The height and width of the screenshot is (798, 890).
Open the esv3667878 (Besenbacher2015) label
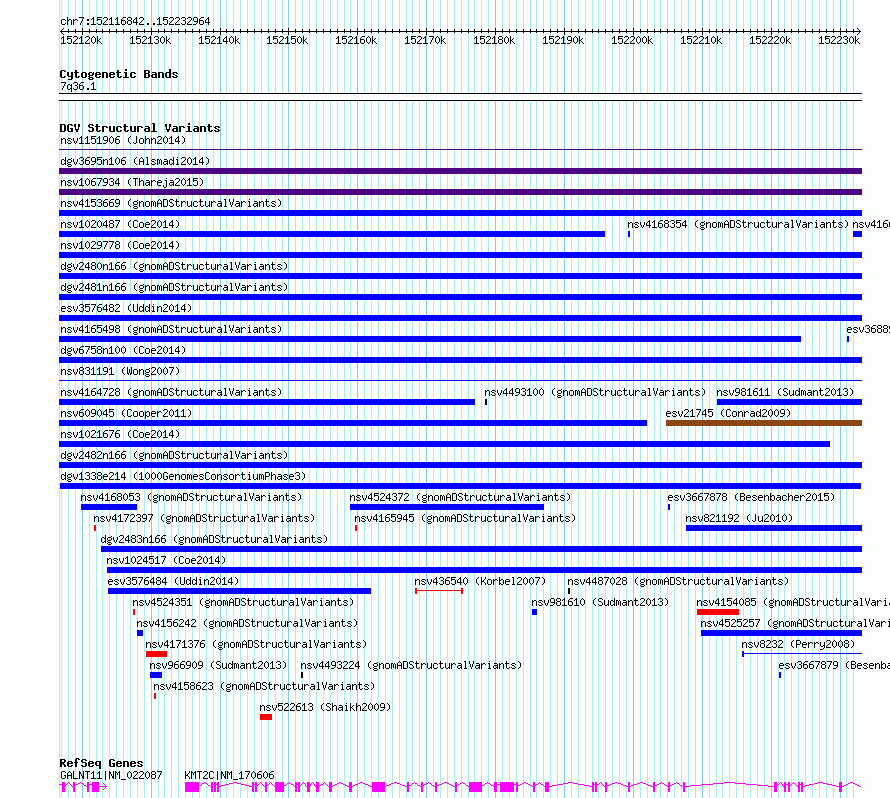coord(751,497)
